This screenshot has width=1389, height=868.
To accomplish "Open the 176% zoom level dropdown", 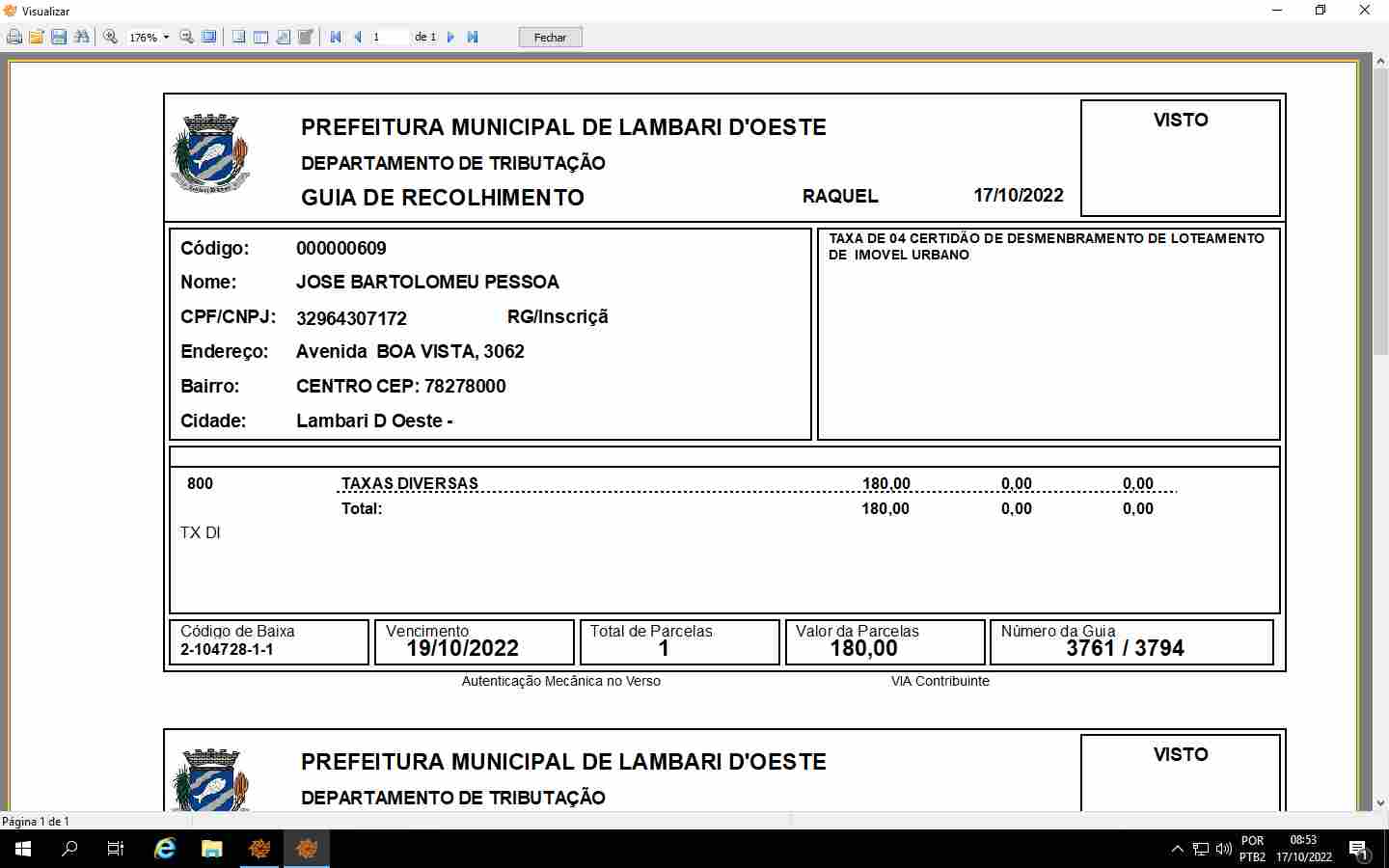I will 166,38.
